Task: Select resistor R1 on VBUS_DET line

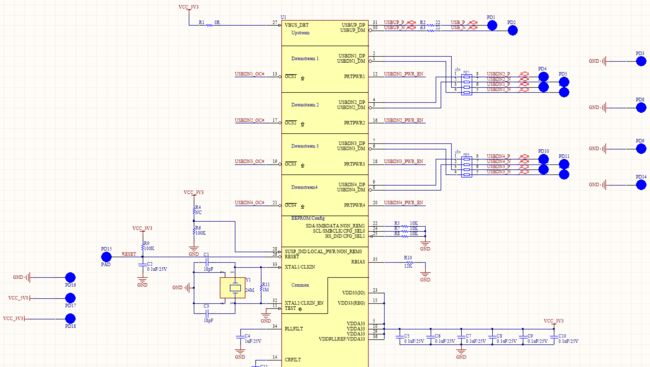Action: pos(209,25)
